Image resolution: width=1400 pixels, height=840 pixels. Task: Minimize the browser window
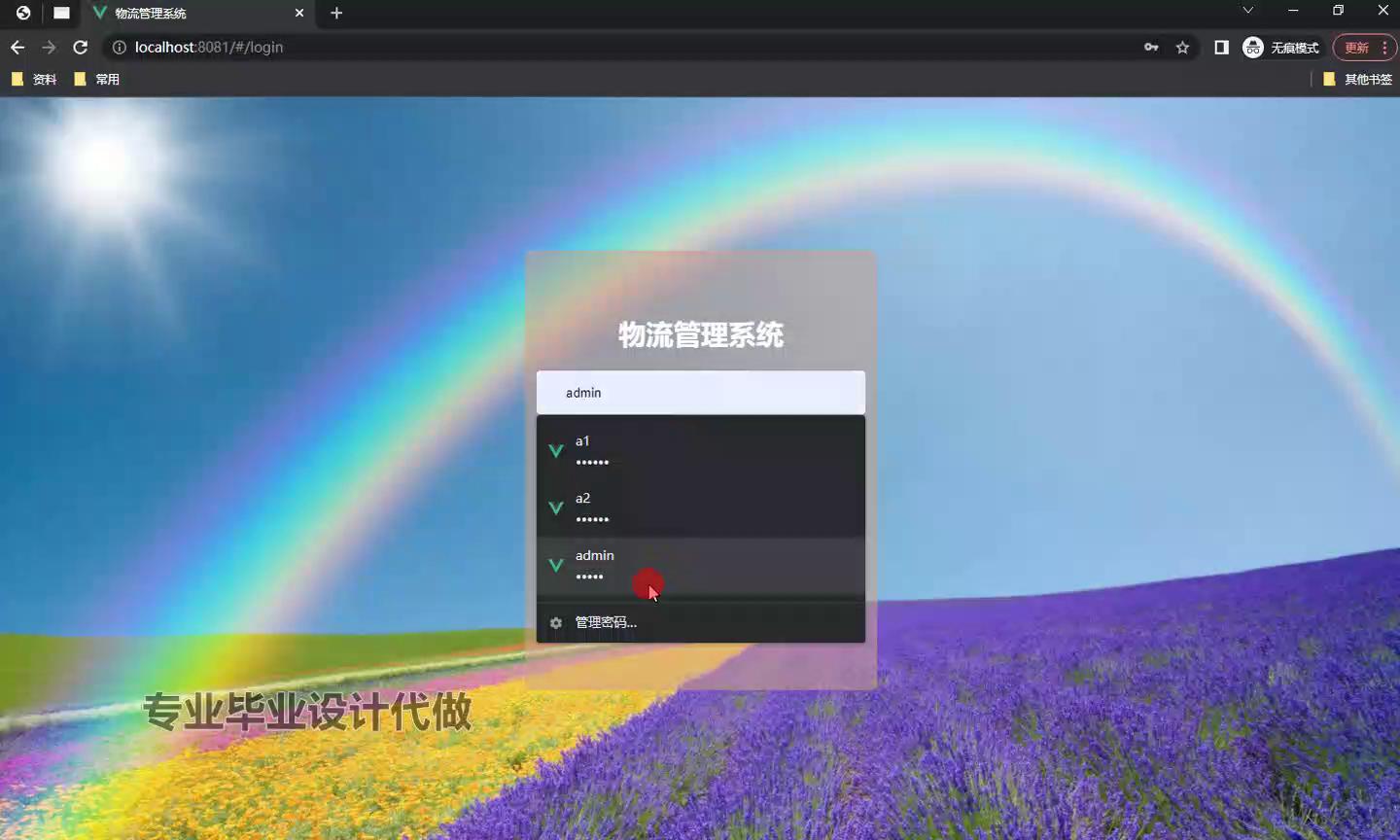(1293, 10)
